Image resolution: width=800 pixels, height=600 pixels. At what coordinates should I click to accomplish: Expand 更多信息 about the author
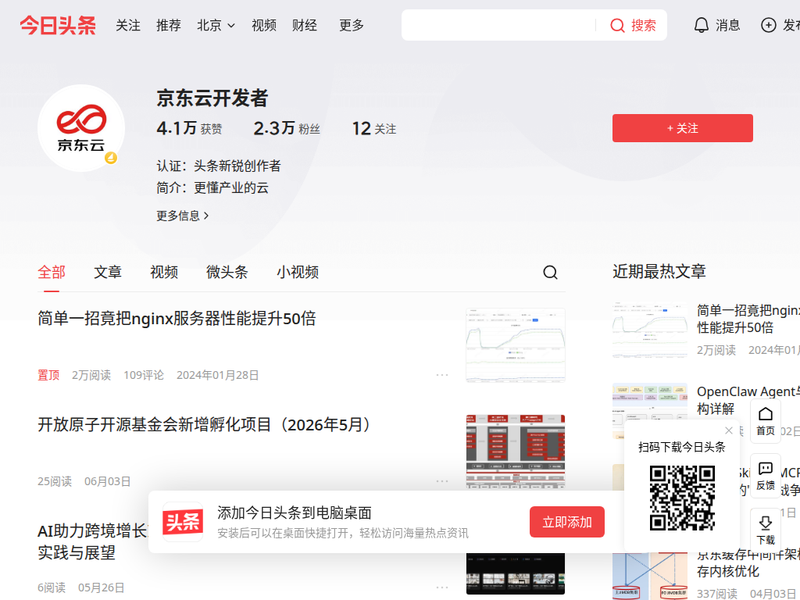183,216
